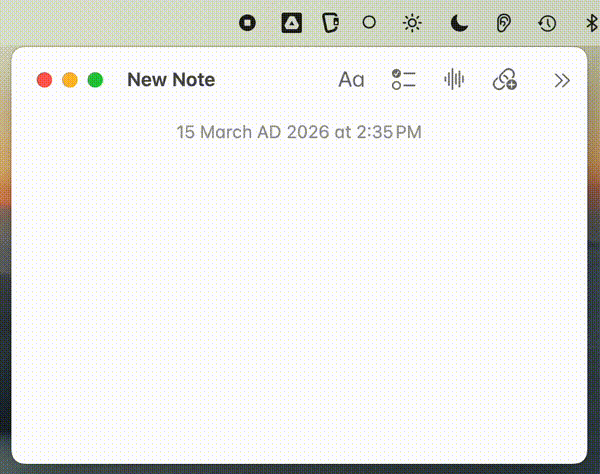Click the New Note window title
The image size is (600, 474).
point(171,80)
